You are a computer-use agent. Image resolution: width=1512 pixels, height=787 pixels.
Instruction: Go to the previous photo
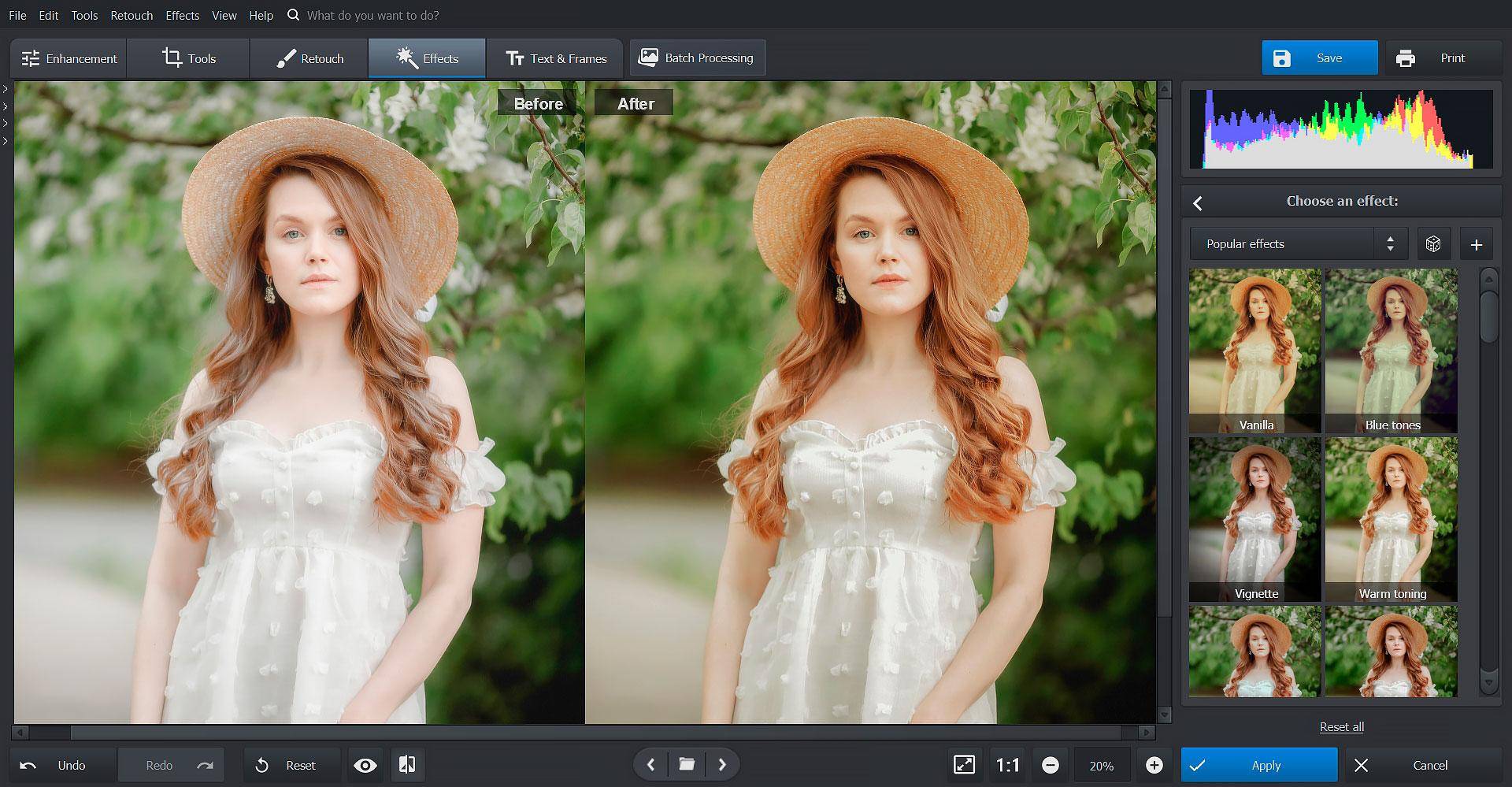point(651,764)
